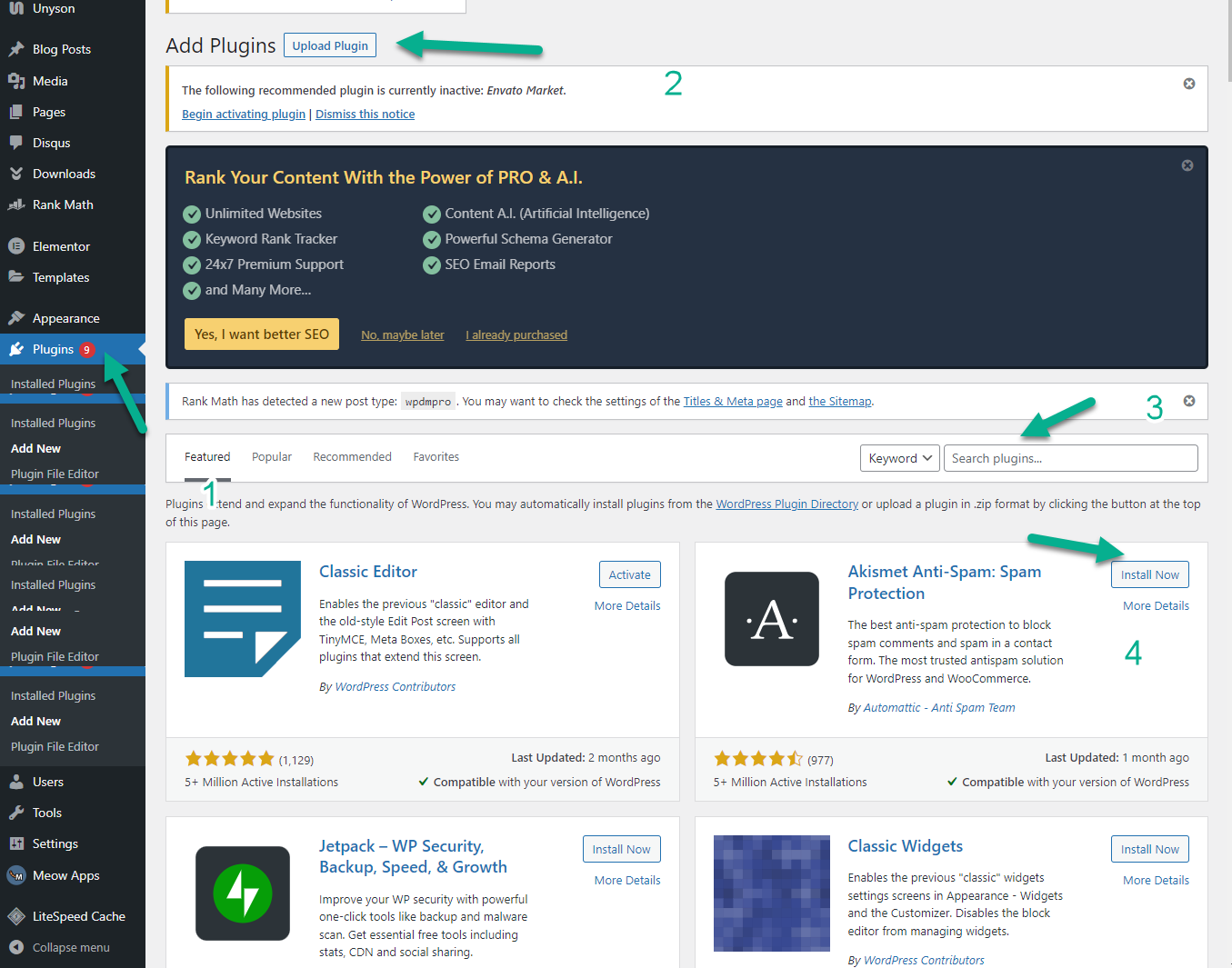
Task: View More Details for Classic Editor
Action: coord(627,605)
